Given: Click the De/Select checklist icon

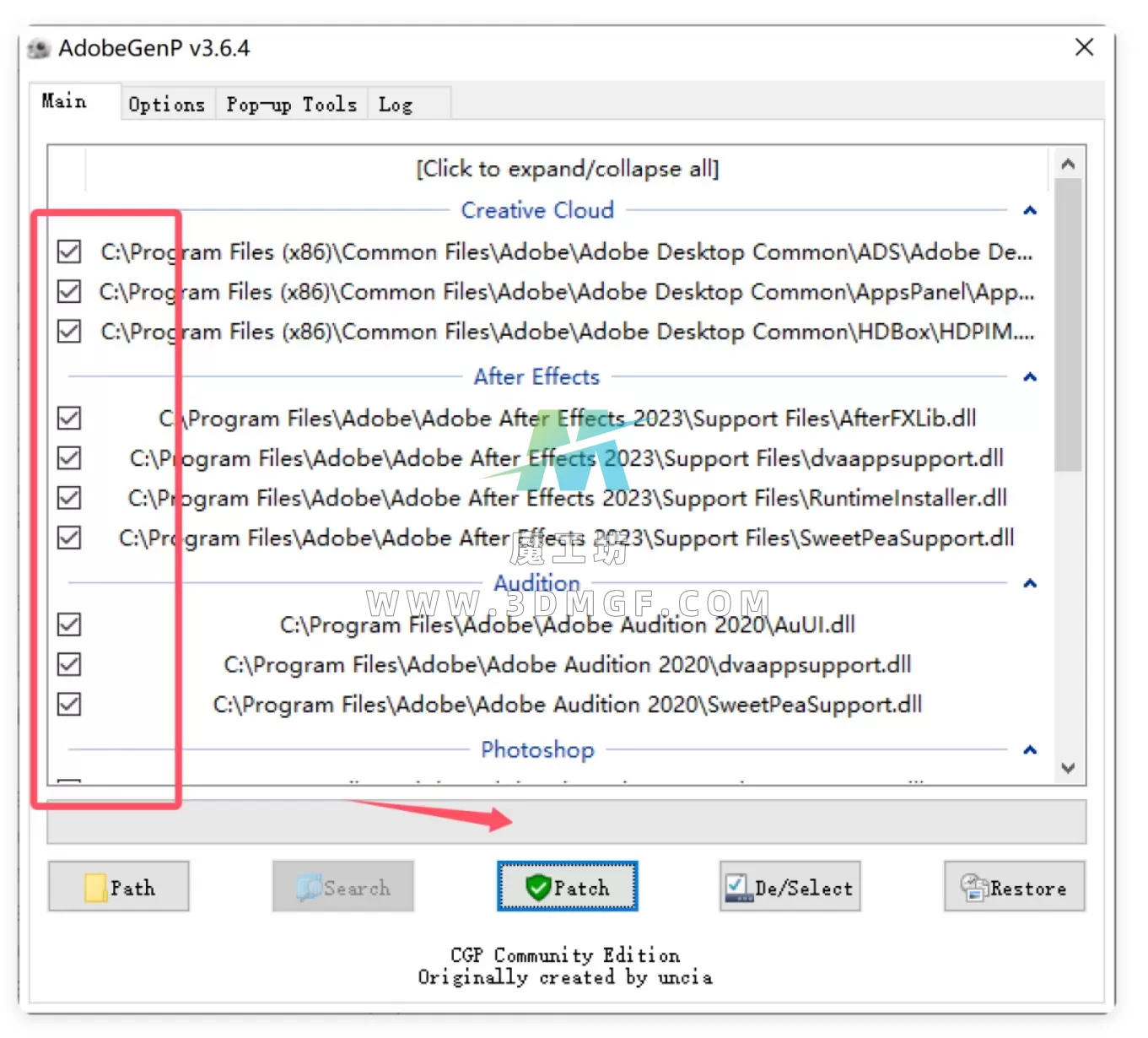Looking at the screenshot, I should (x=738, y=888).
